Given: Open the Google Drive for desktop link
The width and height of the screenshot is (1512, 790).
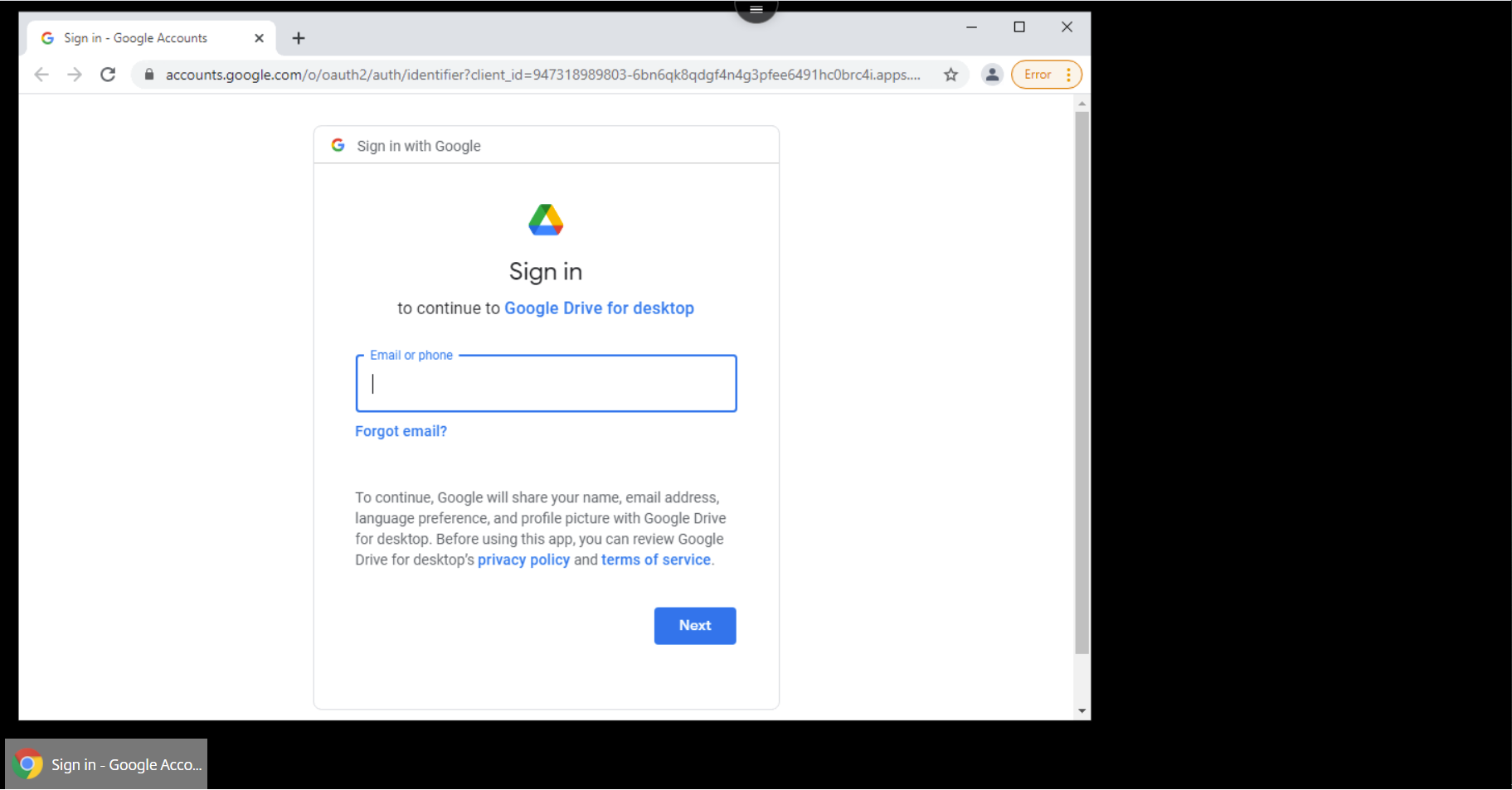Looking at the screenshot, I should coord(599,308).
